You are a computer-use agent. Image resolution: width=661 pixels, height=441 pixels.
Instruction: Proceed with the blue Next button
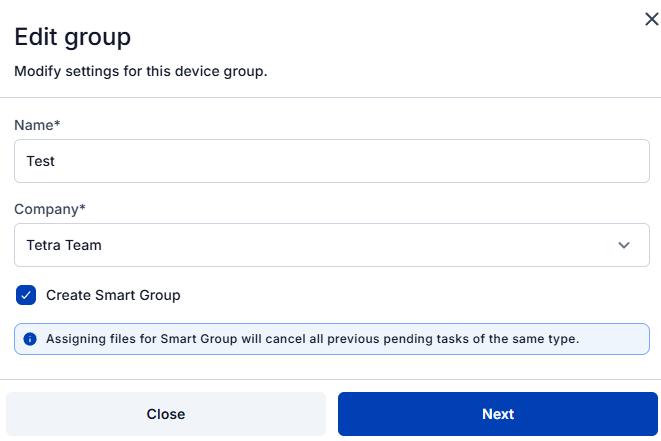click(497, 414)
